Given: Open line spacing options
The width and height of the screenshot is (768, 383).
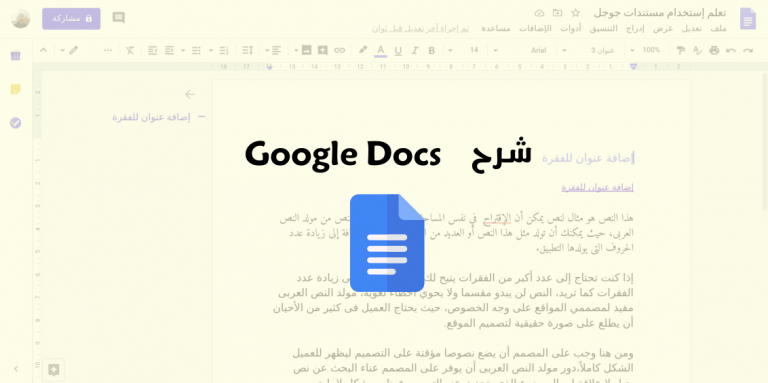Looking at the screenshot, I should point(247,50).
